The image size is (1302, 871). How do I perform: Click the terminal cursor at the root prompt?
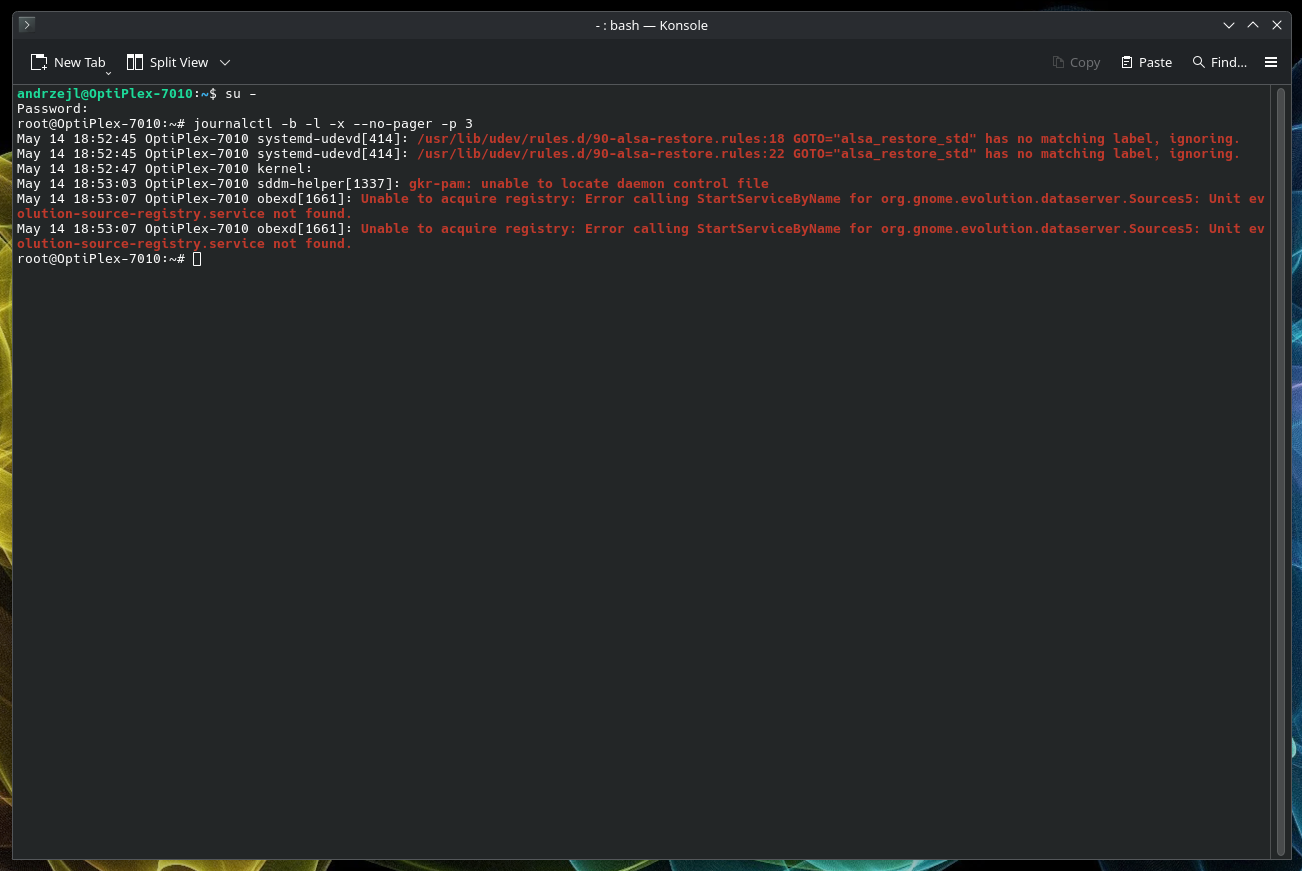point(197,259)
